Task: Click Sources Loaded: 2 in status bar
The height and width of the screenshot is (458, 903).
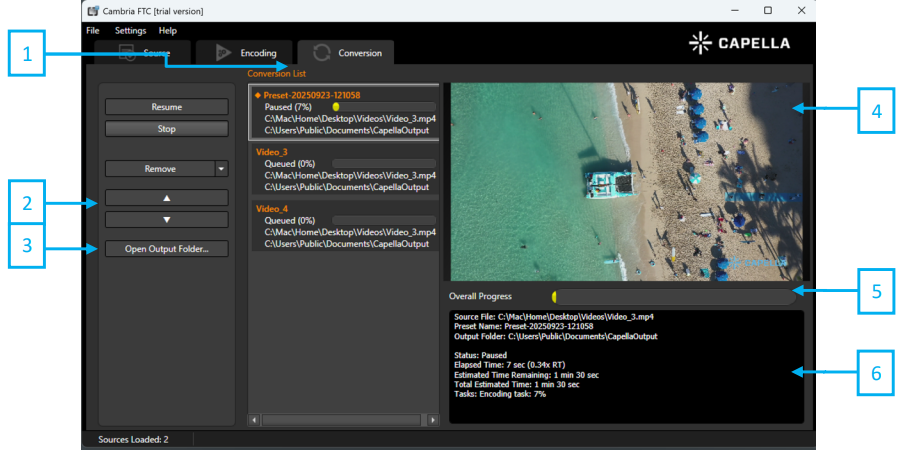Action: tap(133, 440)
